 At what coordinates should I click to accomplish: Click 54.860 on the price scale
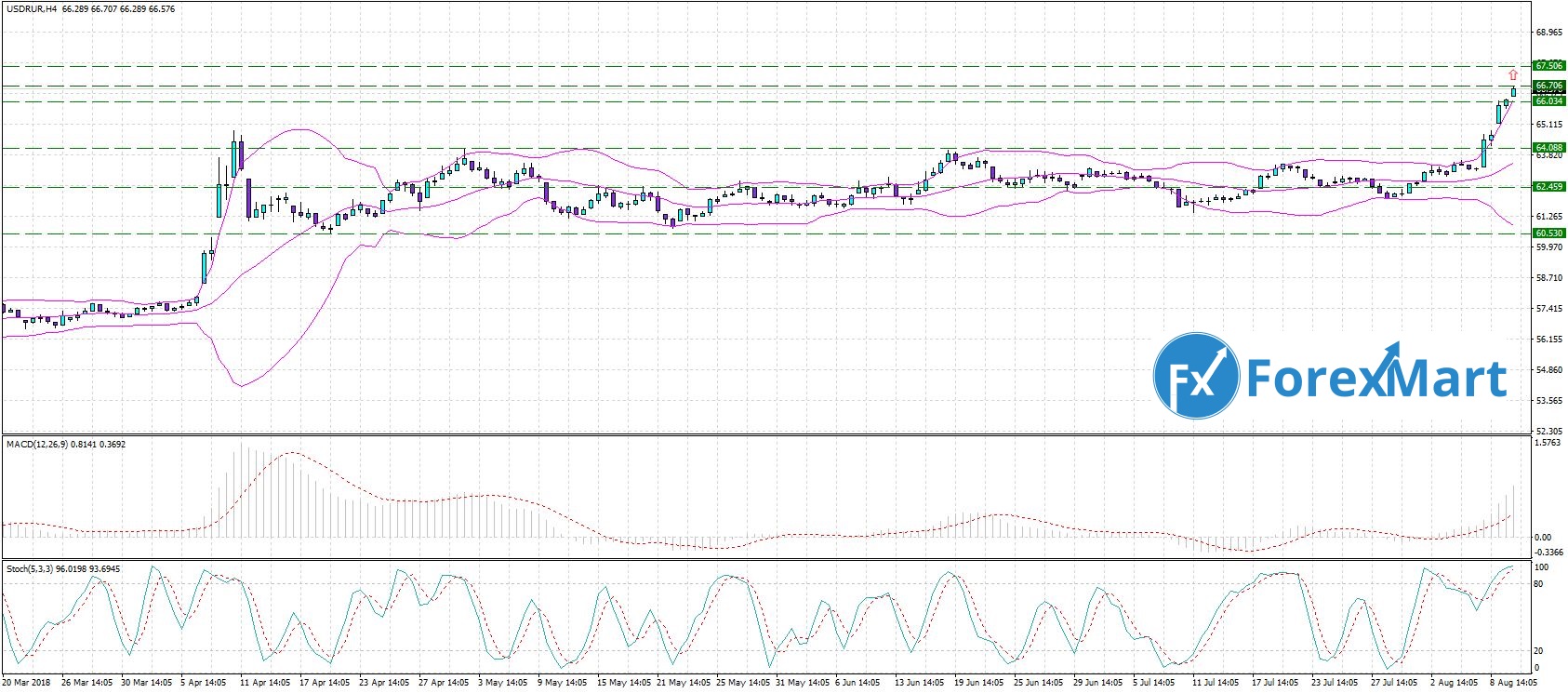1548,370
